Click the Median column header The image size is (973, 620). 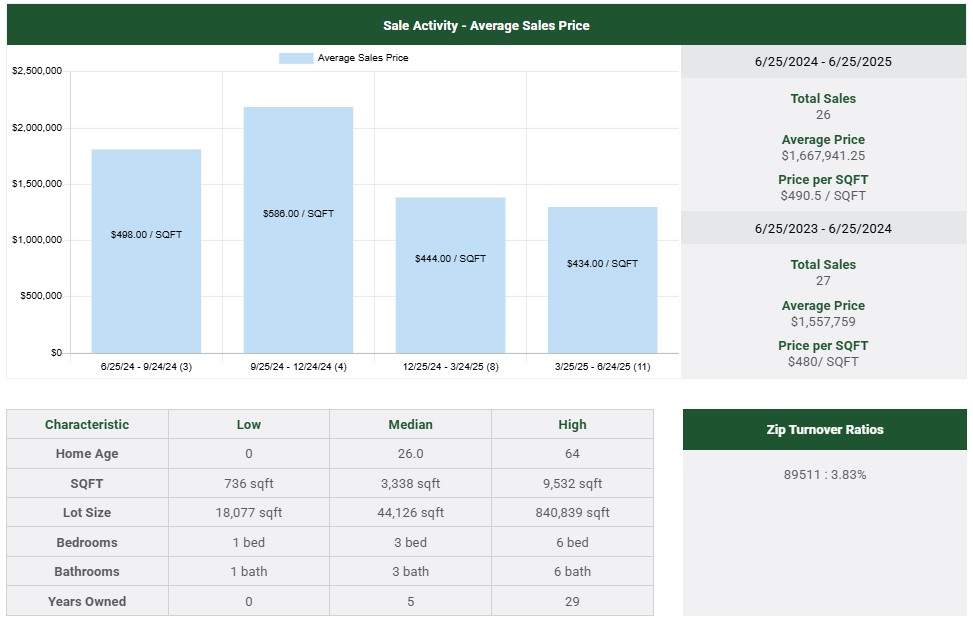(410, 424)
